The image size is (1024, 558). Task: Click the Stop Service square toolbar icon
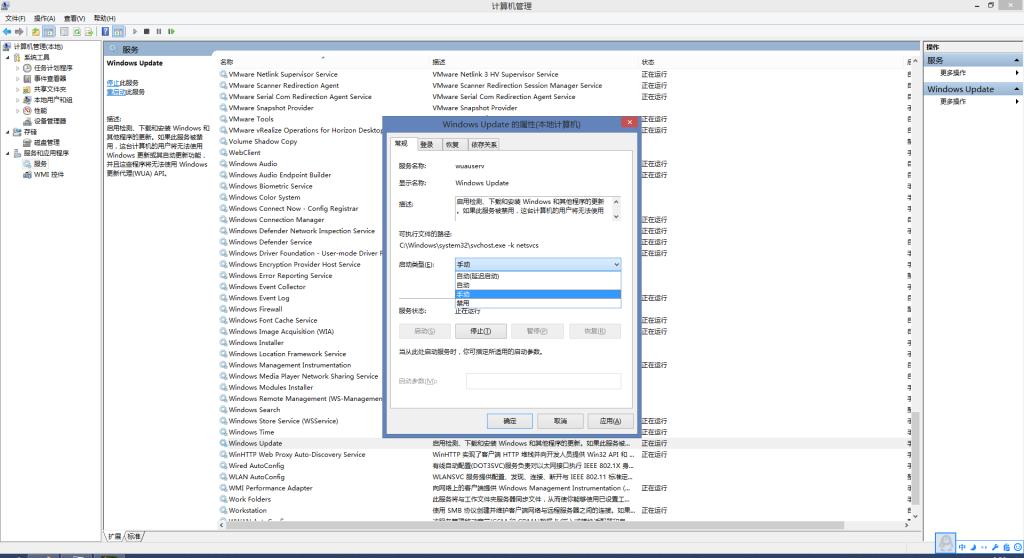click(x=147, y=32)
